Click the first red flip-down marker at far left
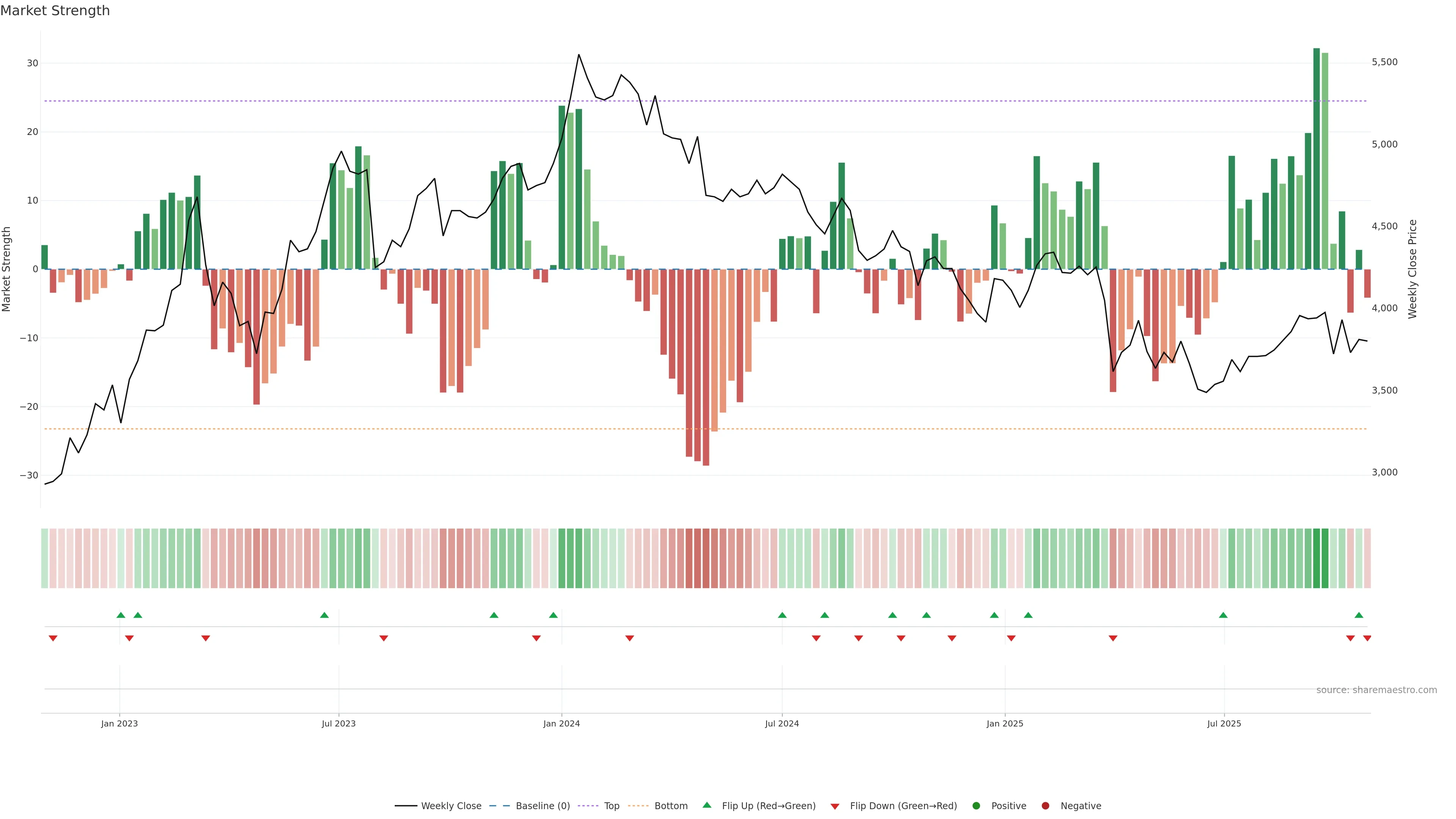The width and height of the screenshot is (1456, 819). (53, 638)
